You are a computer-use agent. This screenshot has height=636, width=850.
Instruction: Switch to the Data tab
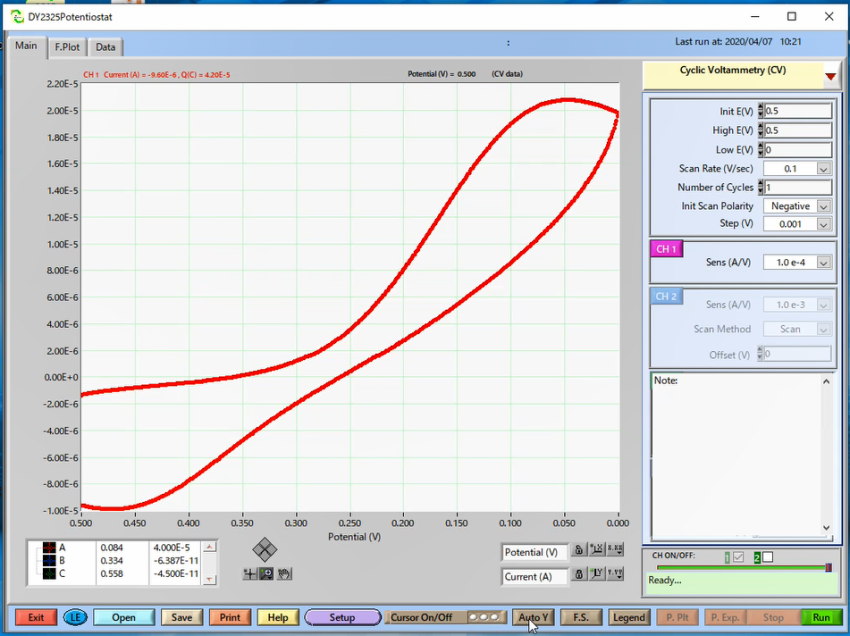(105, 47)
